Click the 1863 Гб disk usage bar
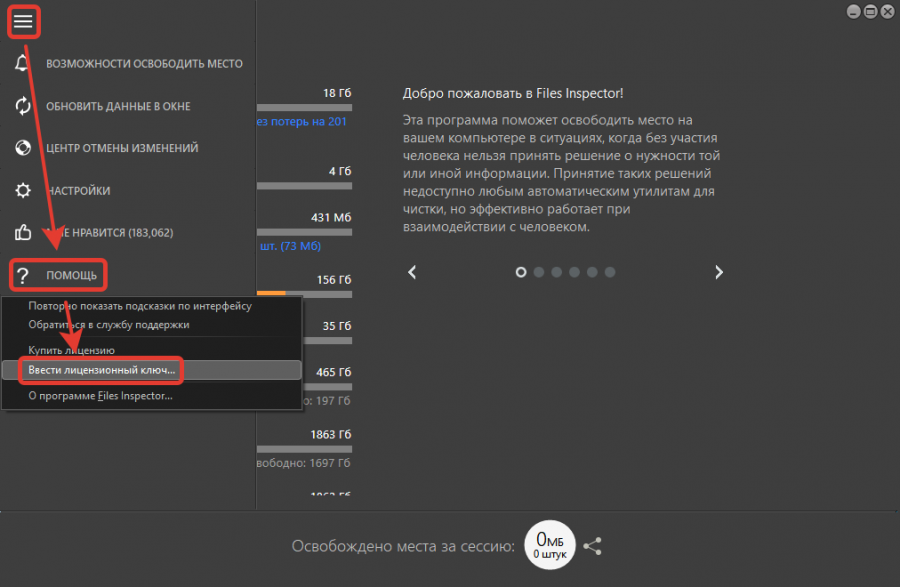Viewport: 900px width, 587px height. [304, 449]
